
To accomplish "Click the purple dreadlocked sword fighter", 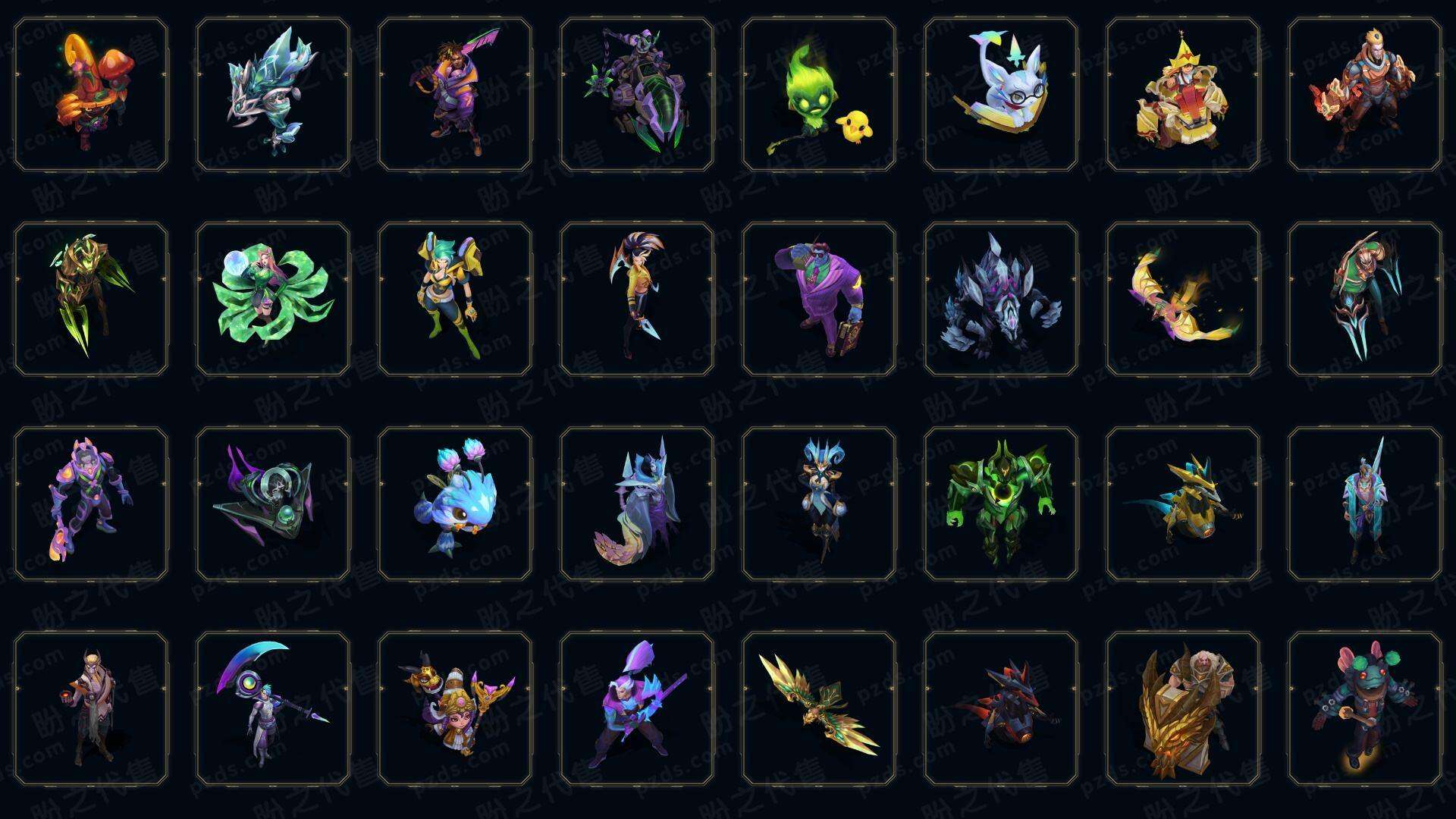I will coord(455,94).
